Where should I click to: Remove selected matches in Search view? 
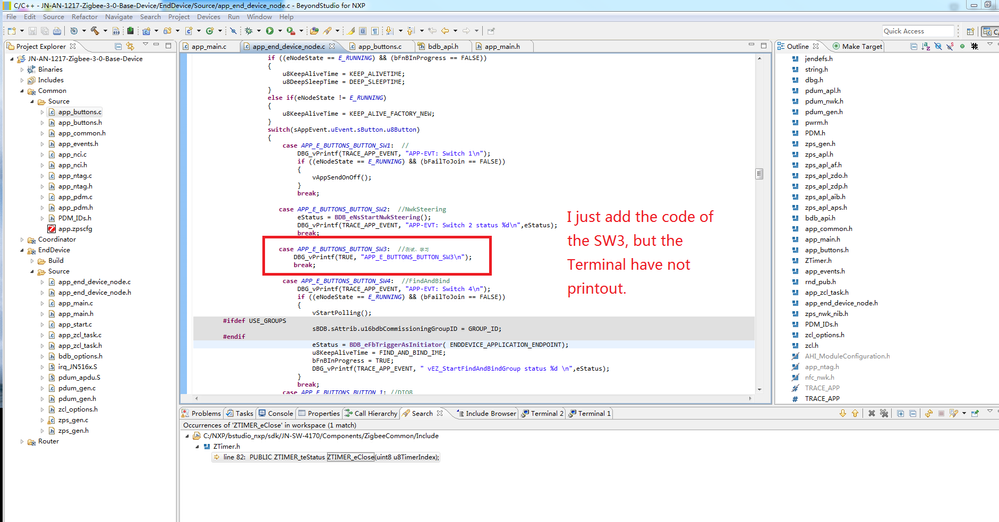tap(872, 414)
